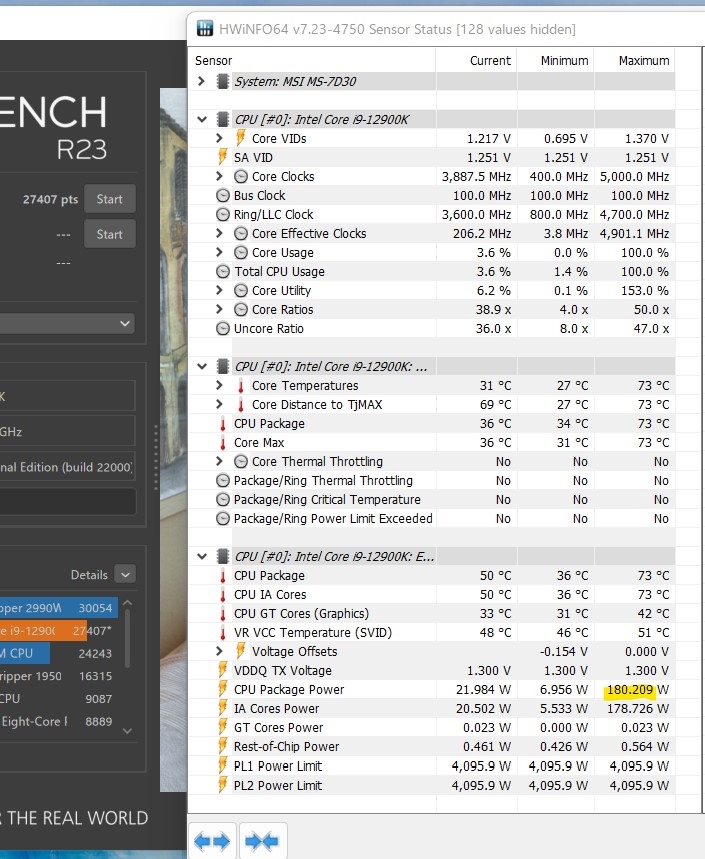Collapse the CPU [#0] i9-12900K: E... group
The height and width of the screenshot is (859, 705).
tap(202, 556)
